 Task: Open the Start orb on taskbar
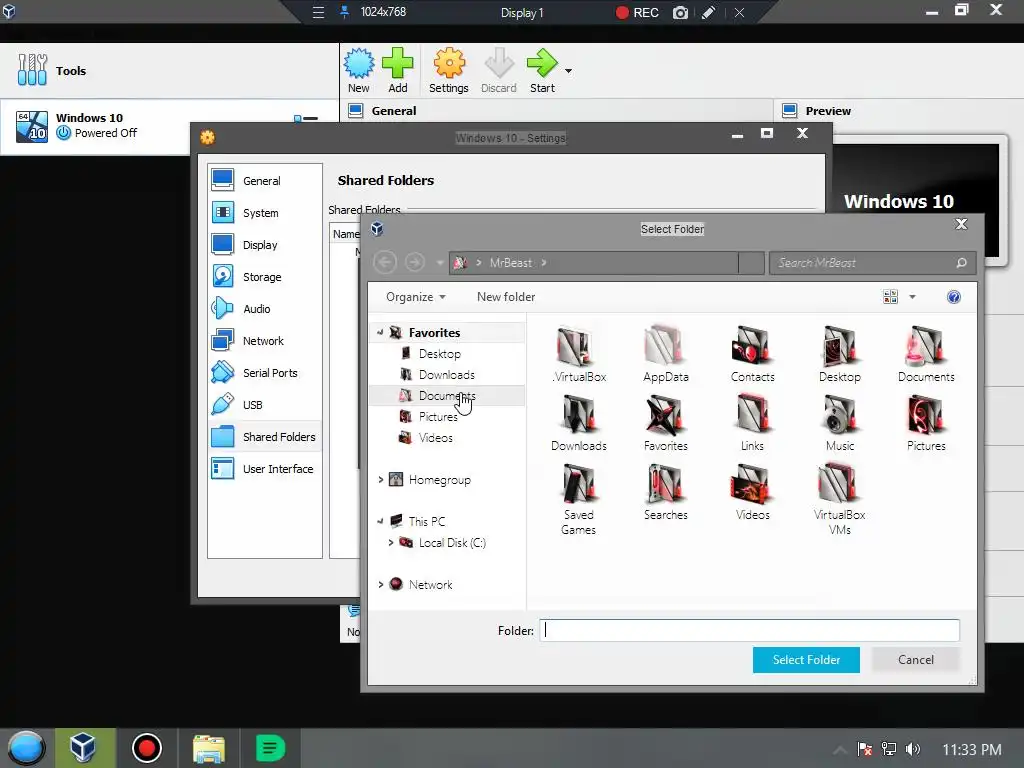pos(26,748)
